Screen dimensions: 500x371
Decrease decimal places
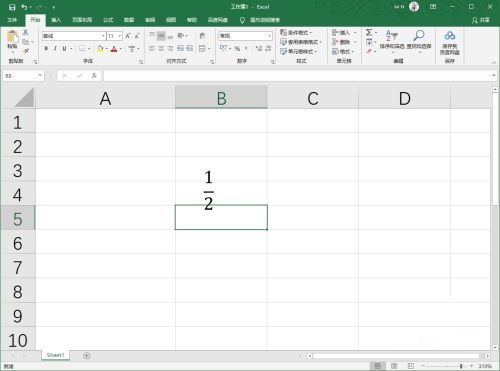pos(268,49)
